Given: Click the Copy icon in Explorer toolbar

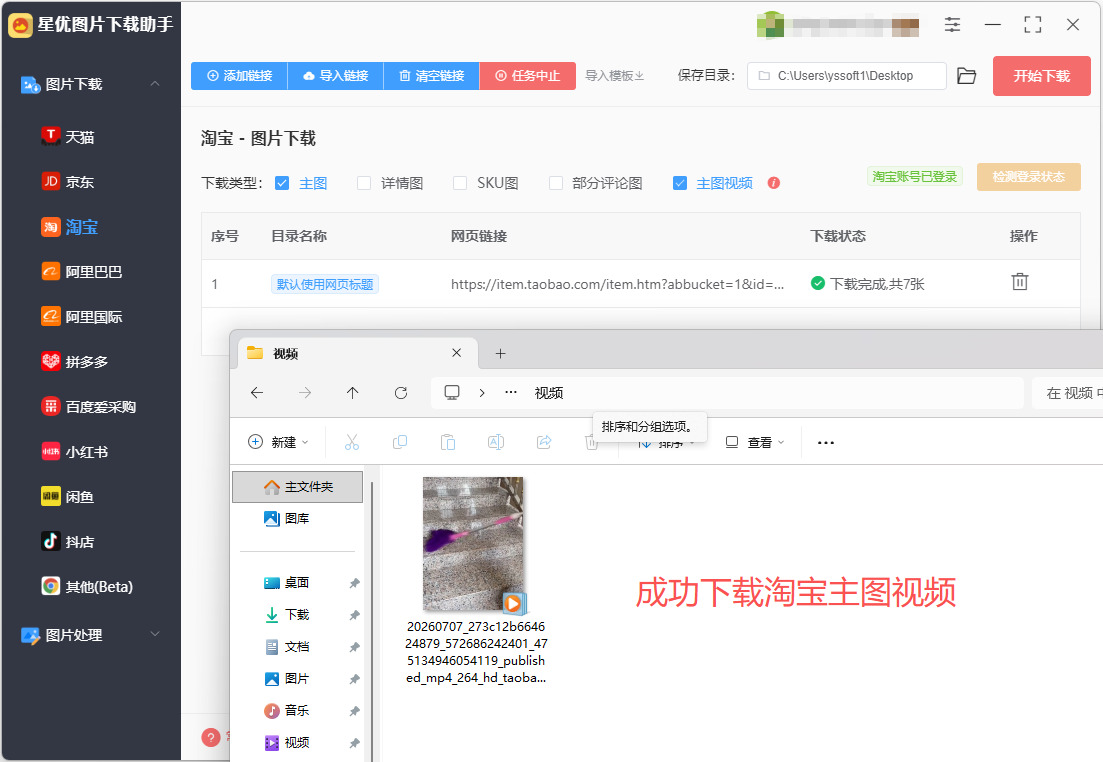Looking at the screenshot, I should [x=400, y=442].
